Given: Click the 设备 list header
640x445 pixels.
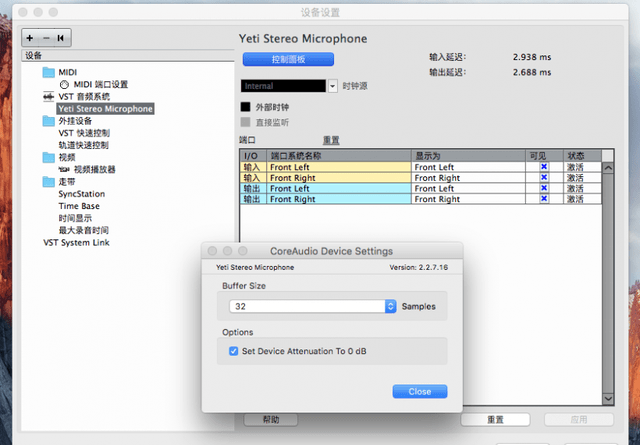Looking at the screenshot, I should tap(128, 56).
